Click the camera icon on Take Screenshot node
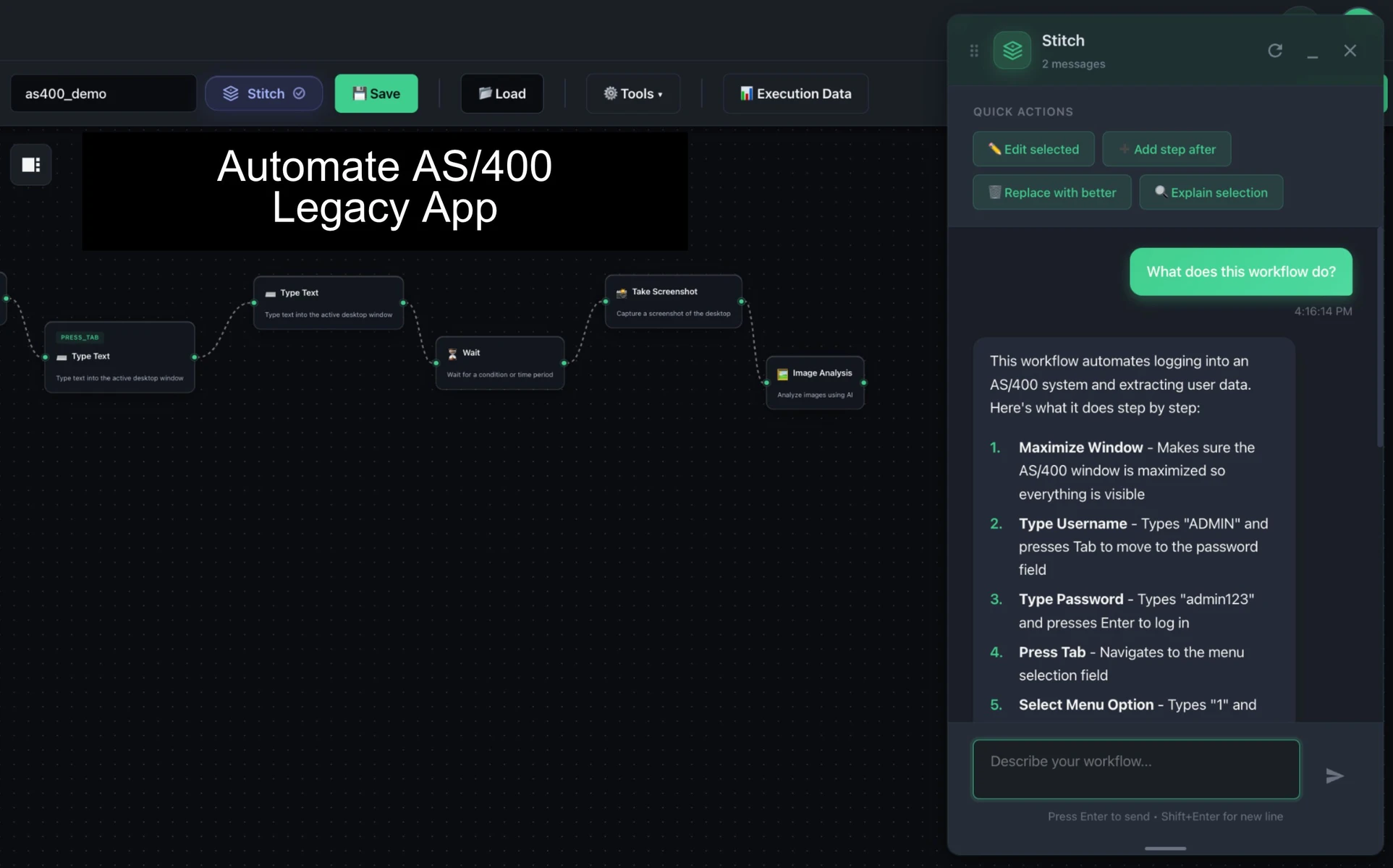 pyautogui.click(x=622, y=292)
